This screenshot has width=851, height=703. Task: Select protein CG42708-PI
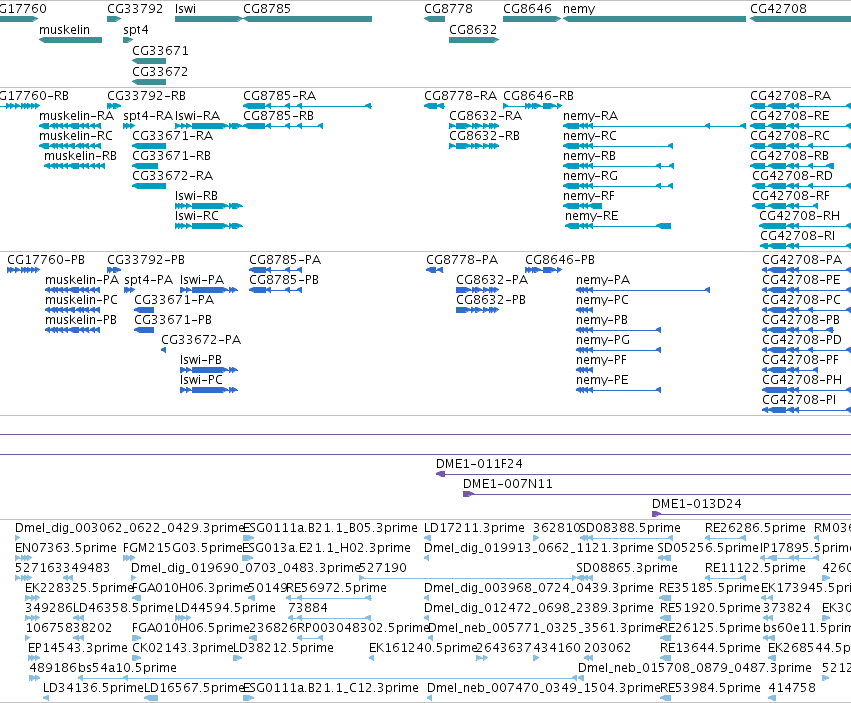(x=799, y=400)
